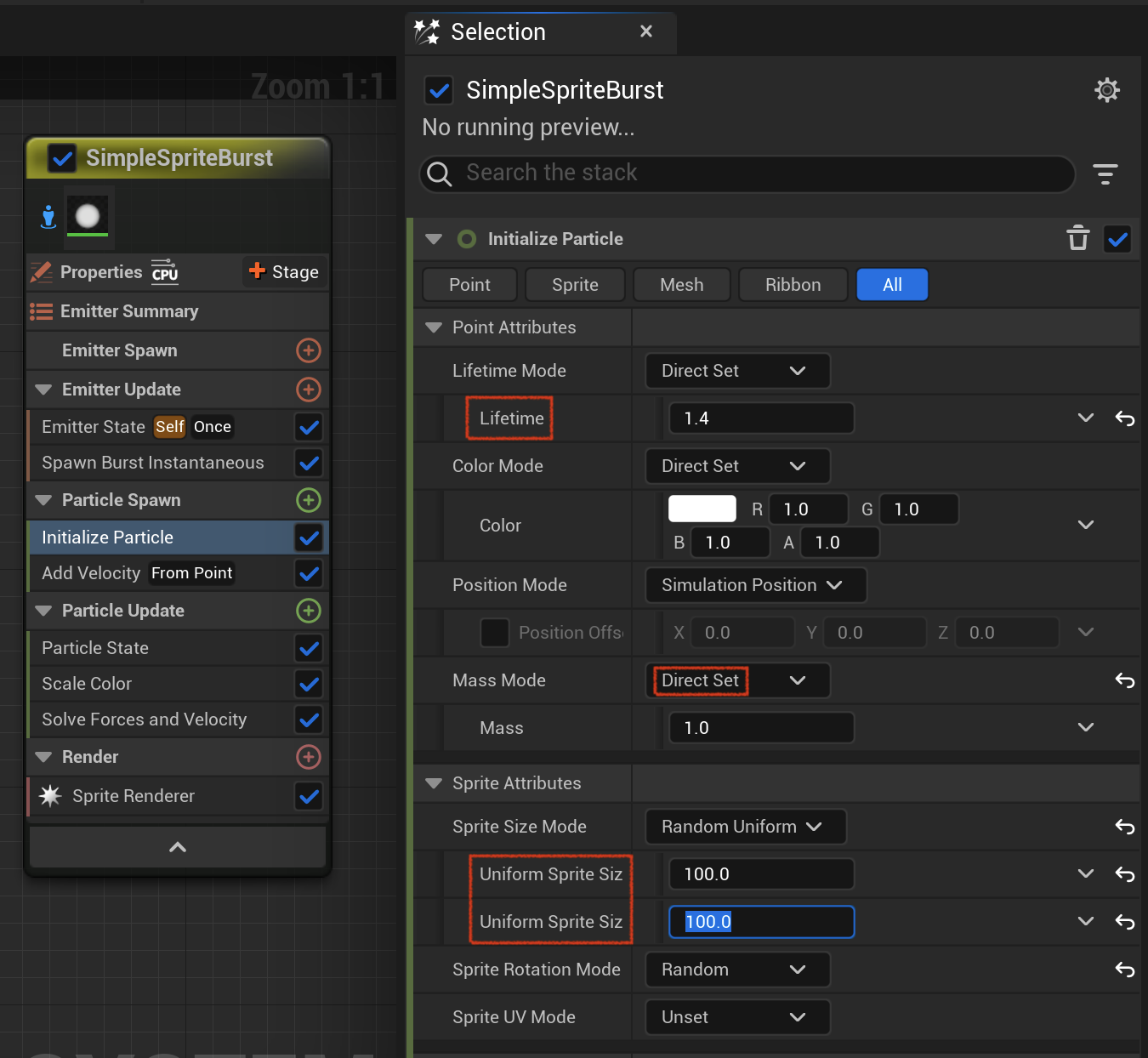The height and width of the screenshot is (1058, 1148).
Task: Open the Lifetime value options chevron
Action: 1085,418
